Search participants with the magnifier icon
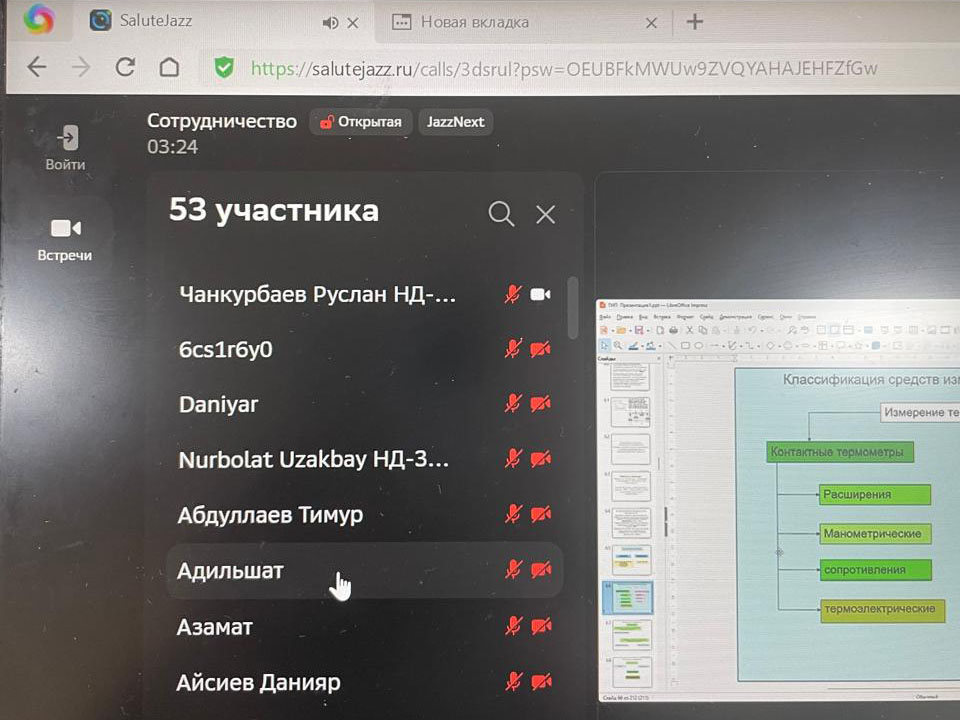Screen dimensions: 960x720 click(x=501, y=213)
